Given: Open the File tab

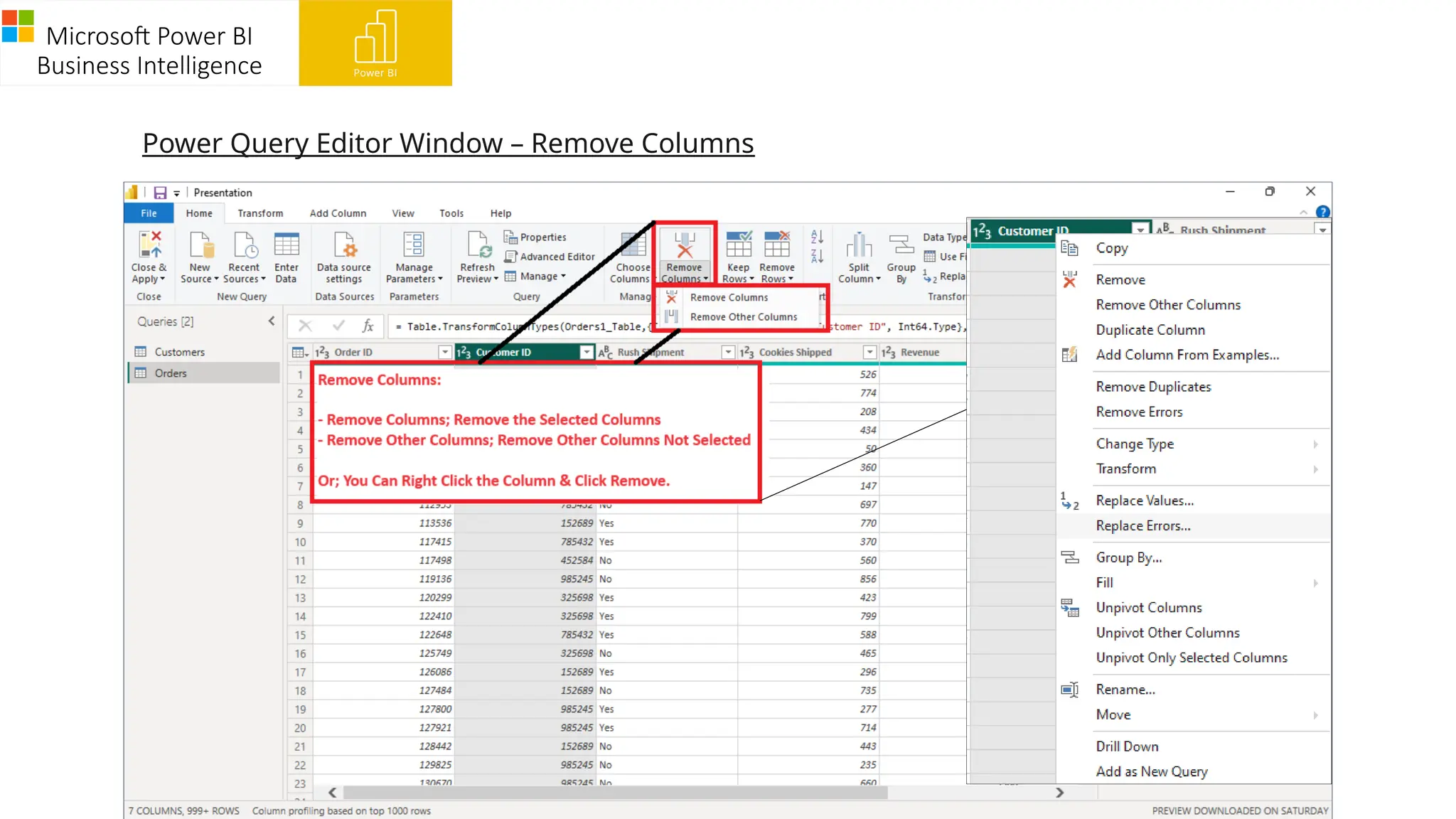Looking at the screenshot, I should pos(149,213).
